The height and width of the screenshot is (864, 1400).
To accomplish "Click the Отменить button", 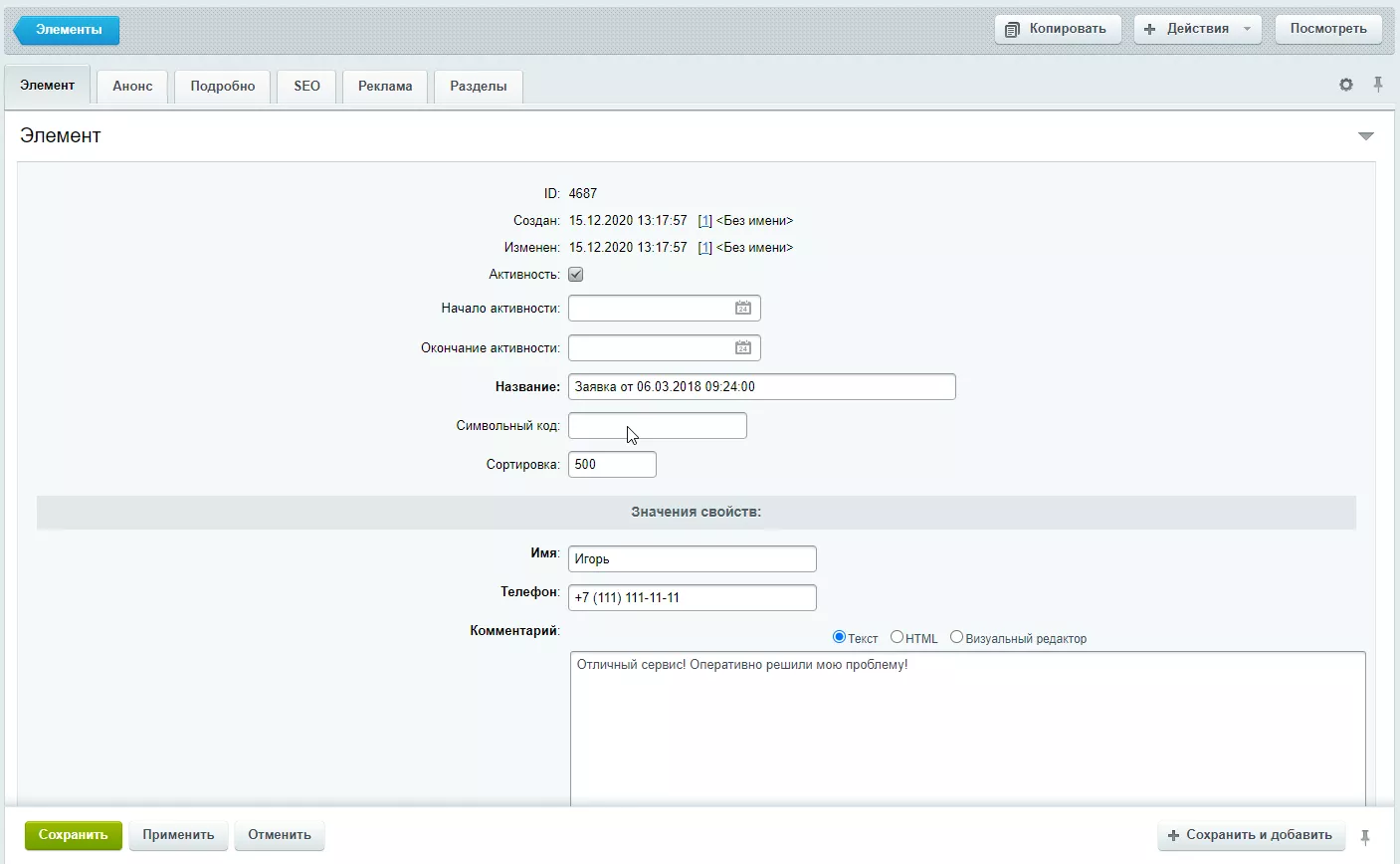I will pyautogui.click(x=280, y=835).
